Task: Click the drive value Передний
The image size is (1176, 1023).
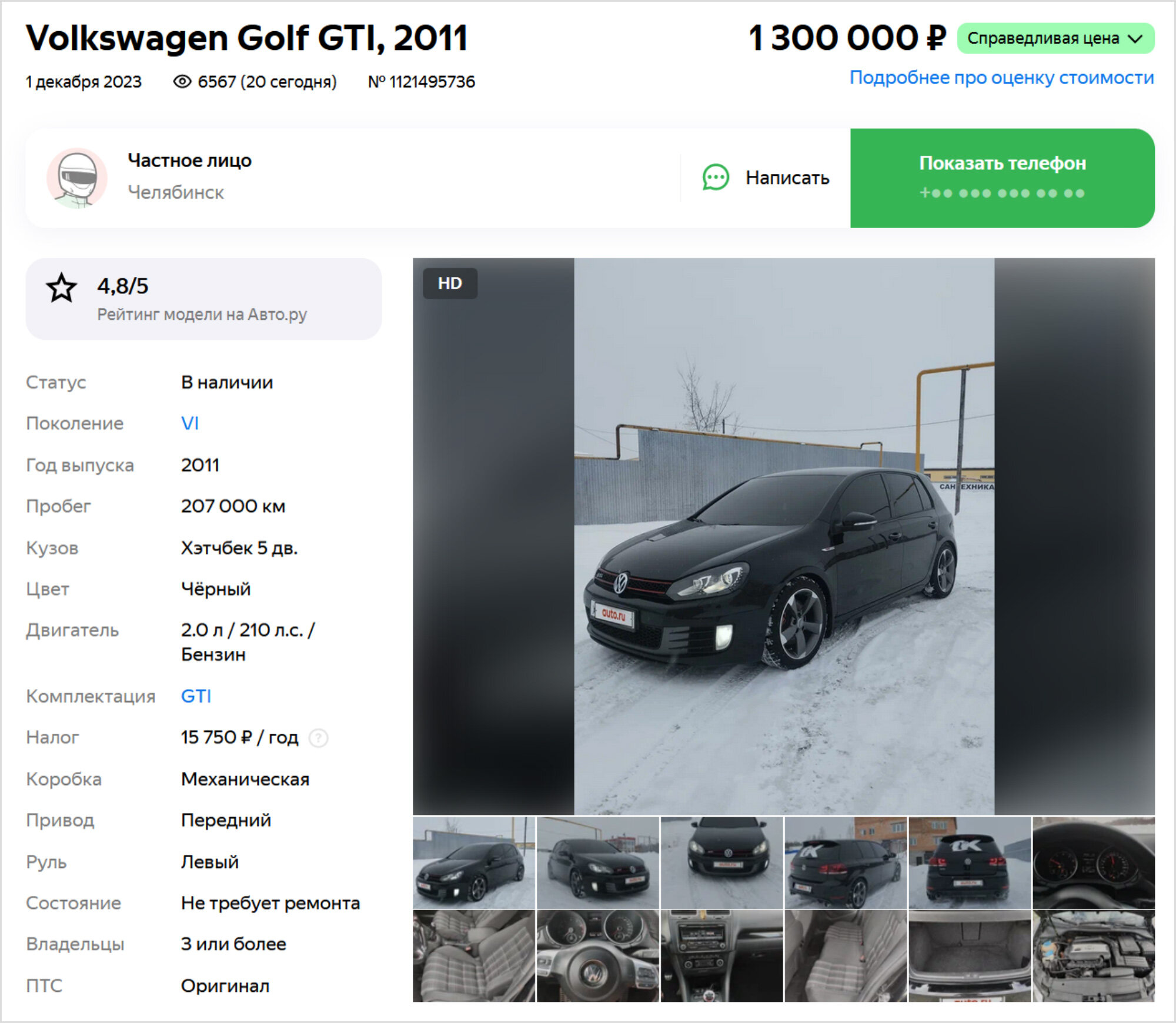Action: coord(226,820)
